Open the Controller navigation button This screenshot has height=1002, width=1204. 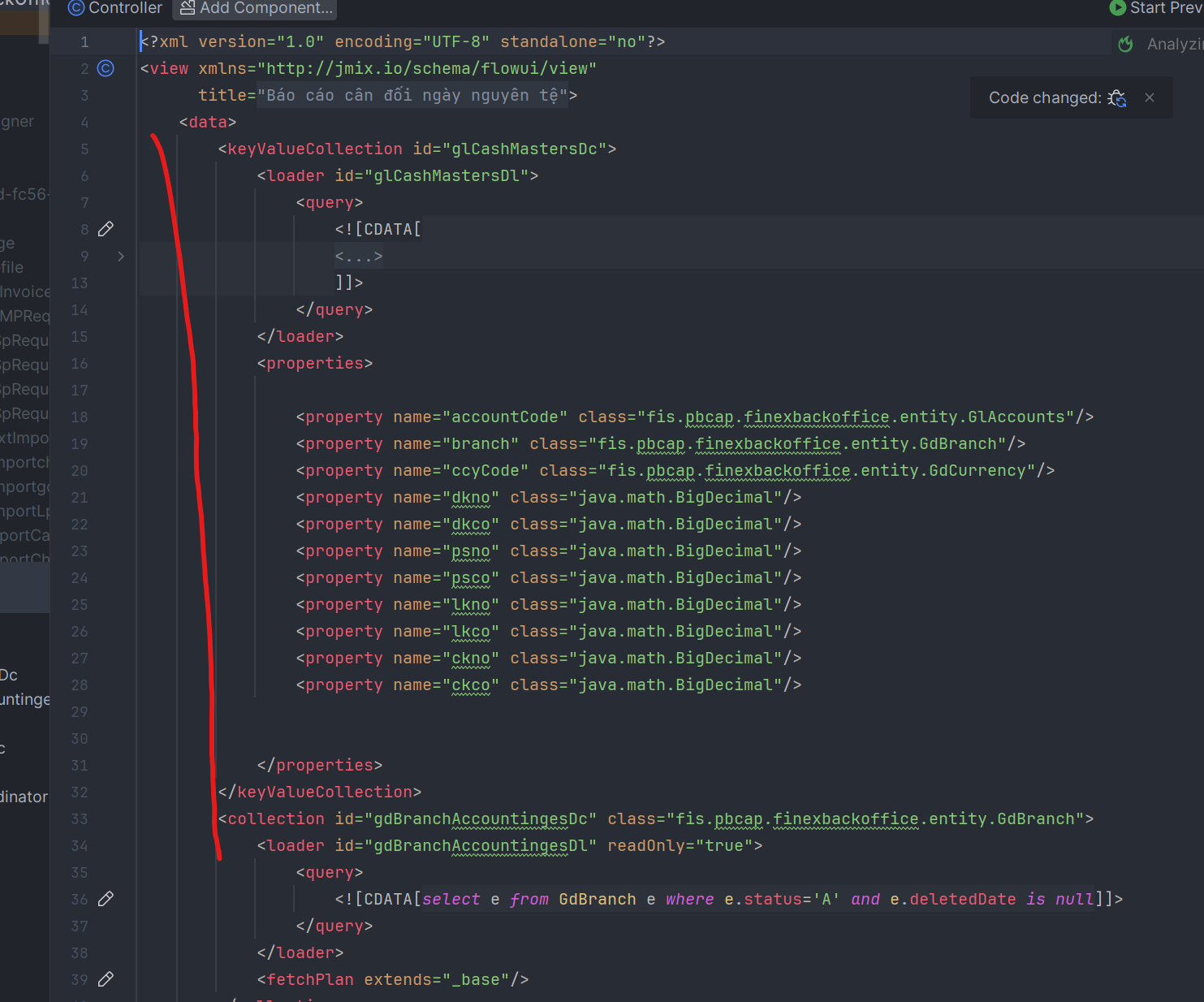[115, 8]
